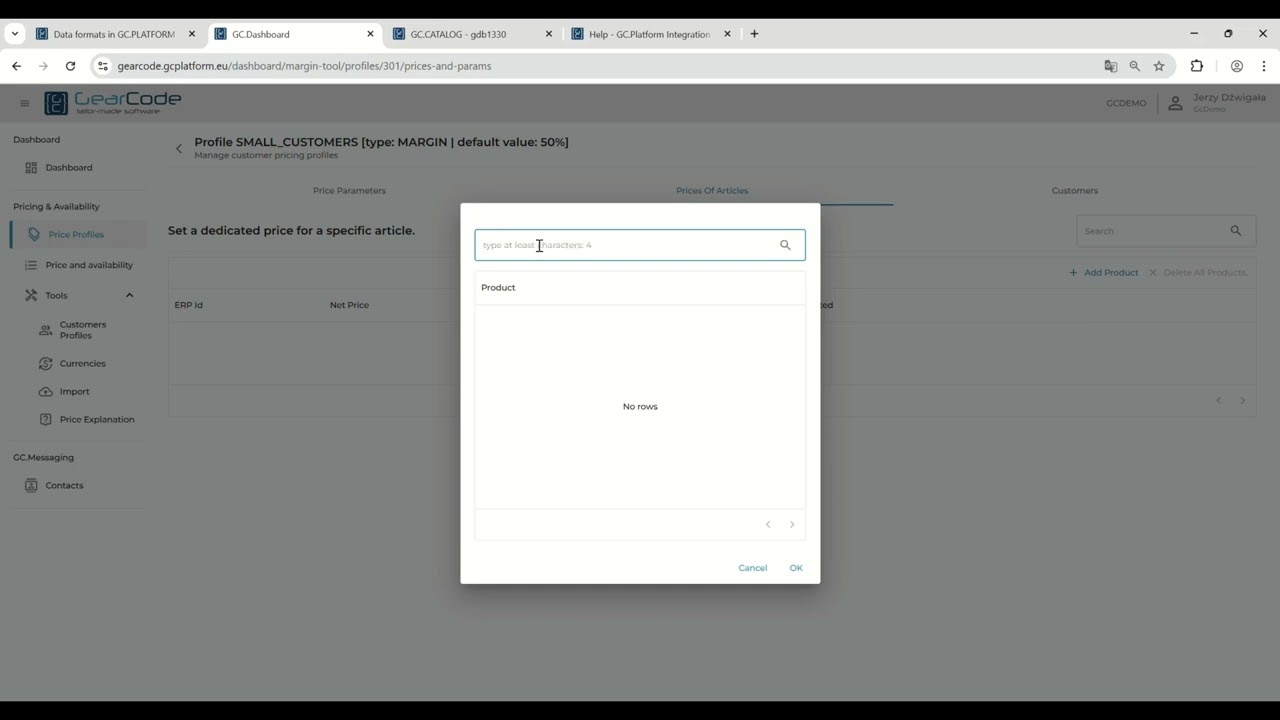Click the table's previous page arrow
1280x720 pixels.
1218,400
